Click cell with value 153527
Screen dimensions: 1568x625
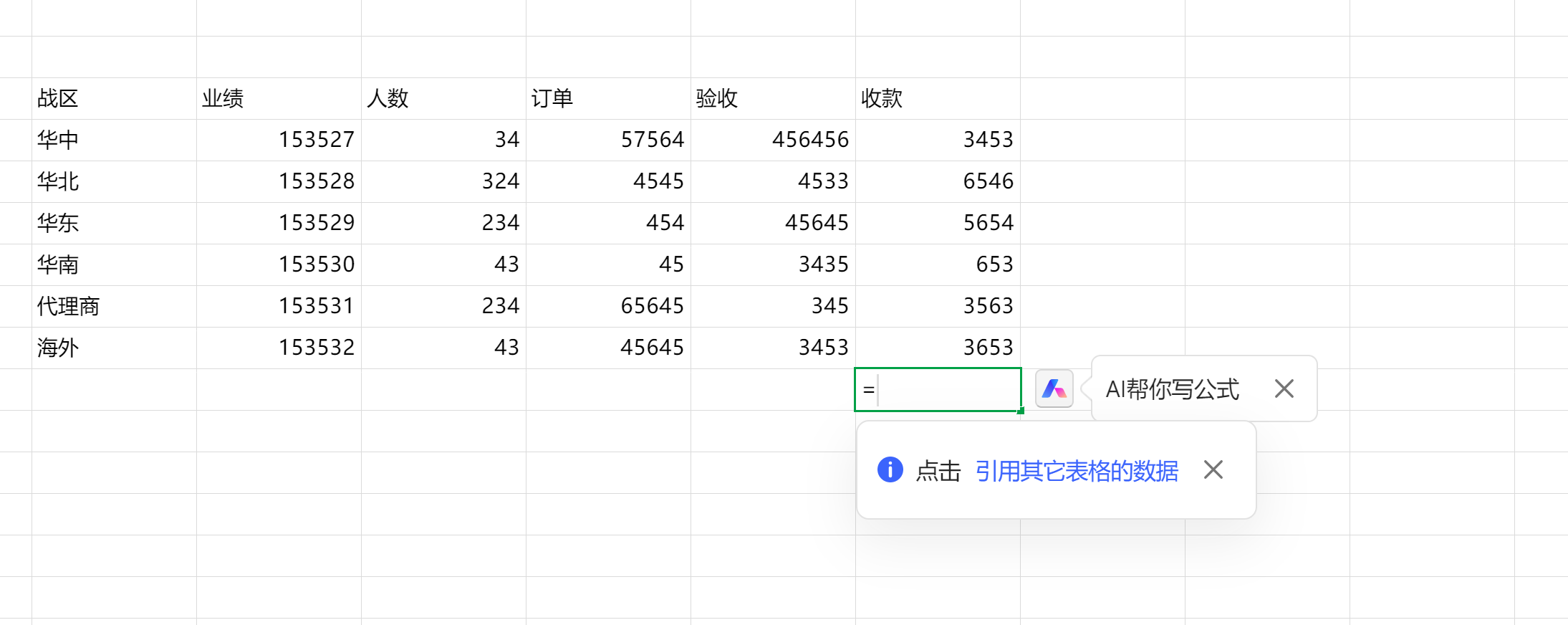(x=279, y=140)
